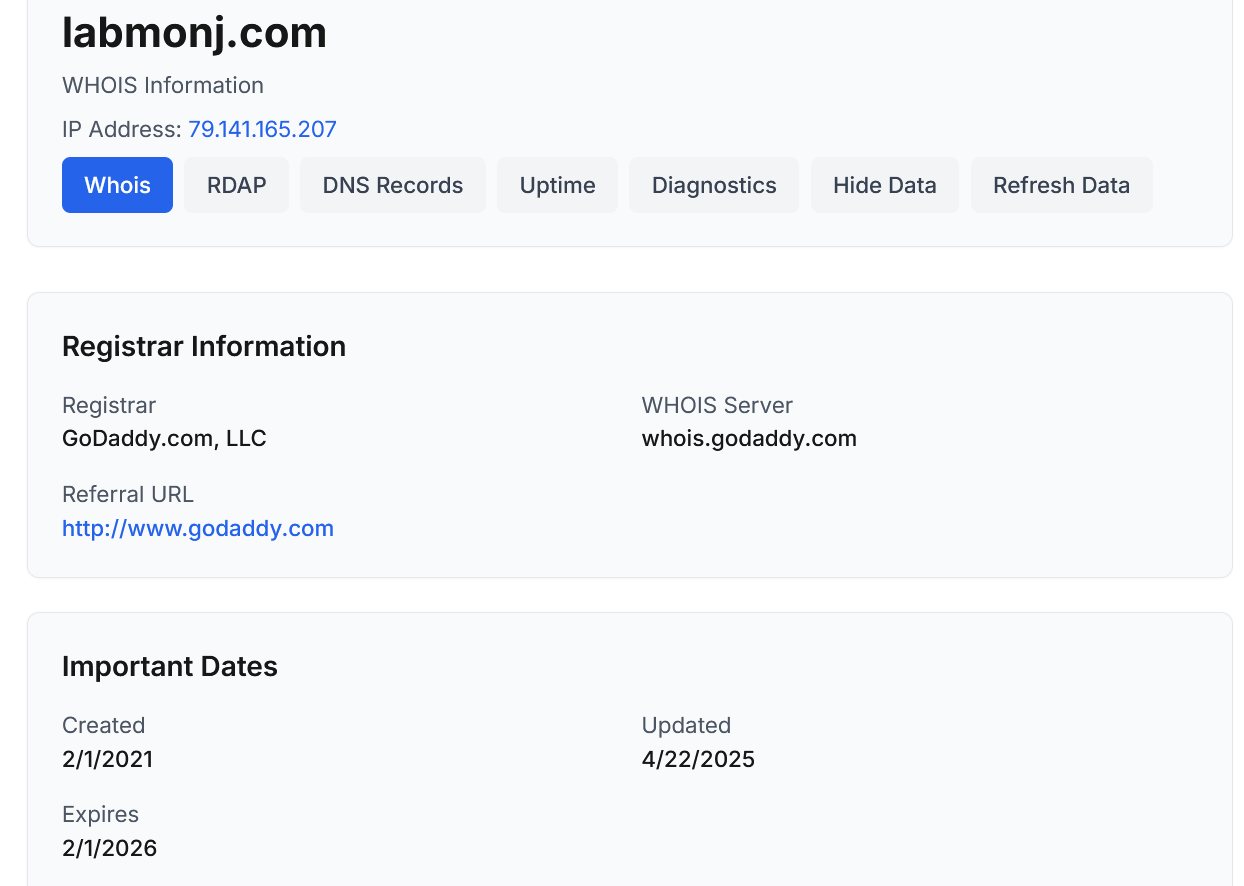The height and width of the screenshot is (886, 1244).
Task: Switch to the RDAP tab
Action: pos(237,185)
